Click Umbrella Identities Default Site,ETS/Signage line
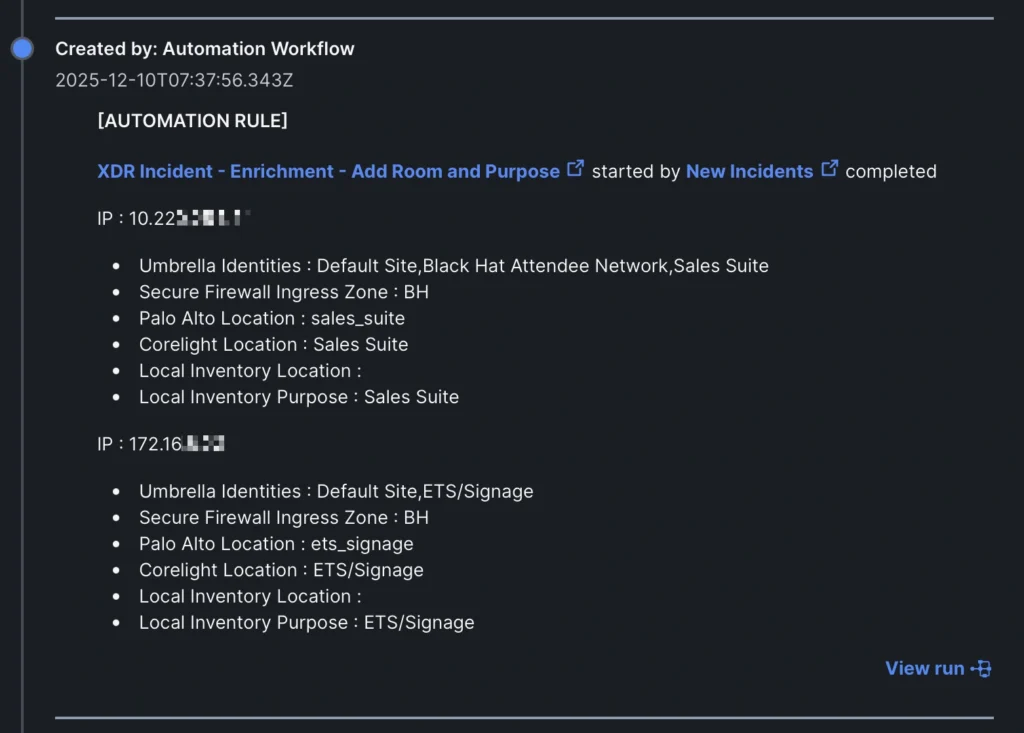Image resolution: width=1024 pixels, height=733 pixels. pyautogui.click(x=336, y=491)
